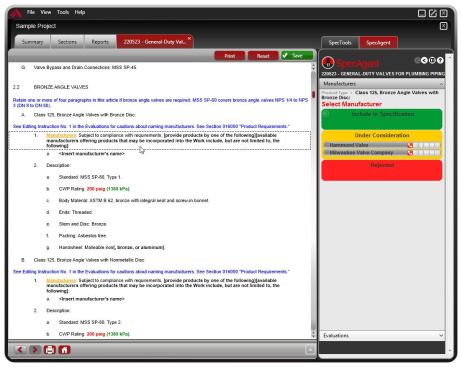Click the Save button
The image size is (462, 367).
click(297, 56)
